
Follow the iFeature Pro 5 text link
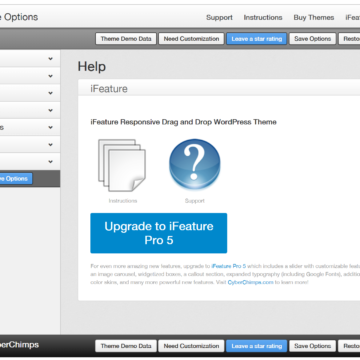tap(229, 266)
